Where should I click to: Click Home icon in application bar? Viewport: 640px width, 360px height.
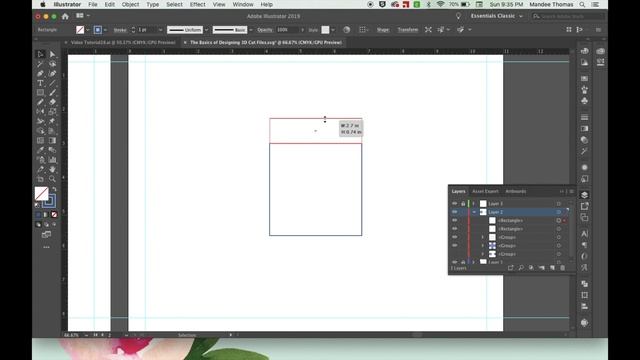click(65, 16)
